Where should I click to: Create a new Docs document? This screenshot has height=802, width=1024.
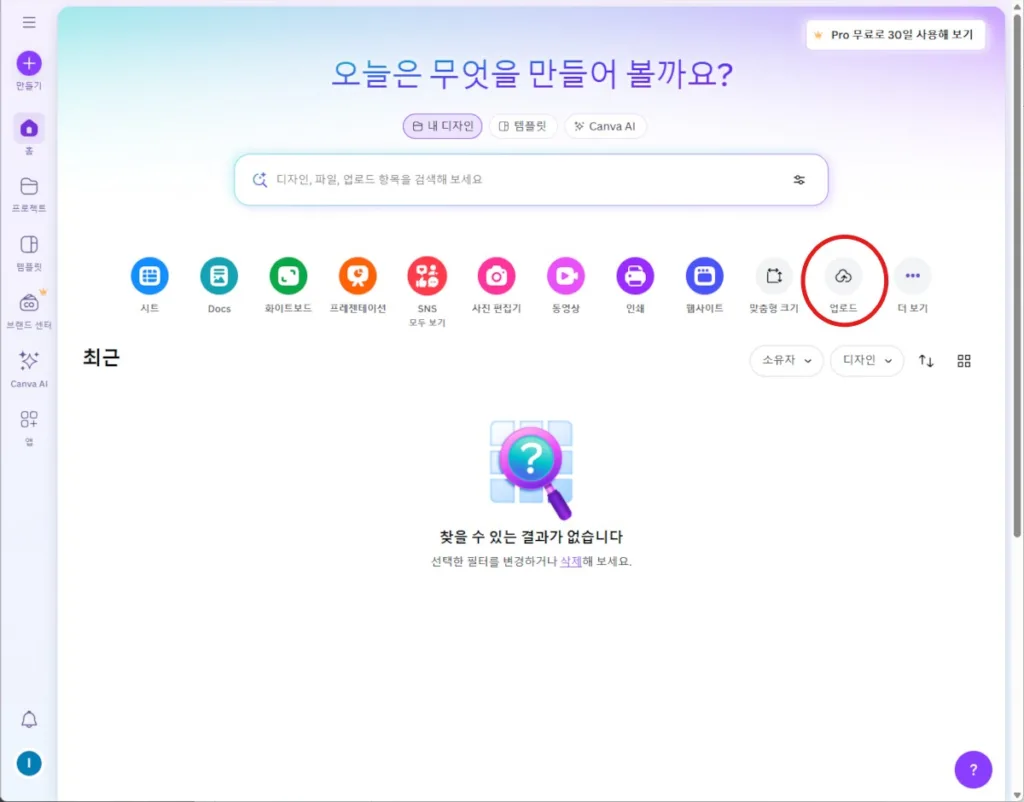(x=219, y=276)
